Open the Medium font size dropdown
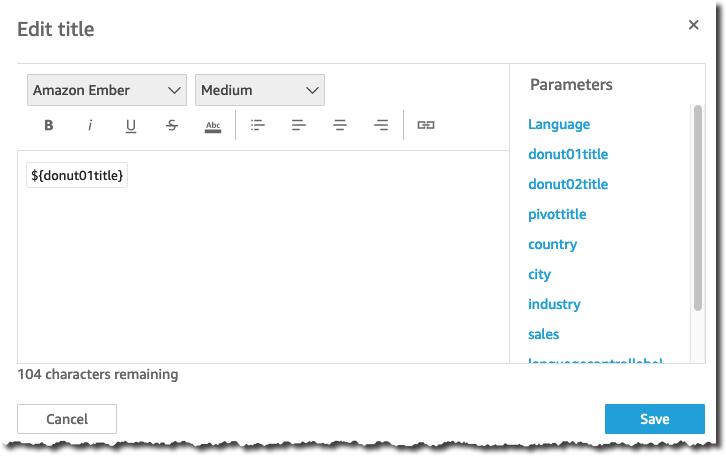 (260, 90)
